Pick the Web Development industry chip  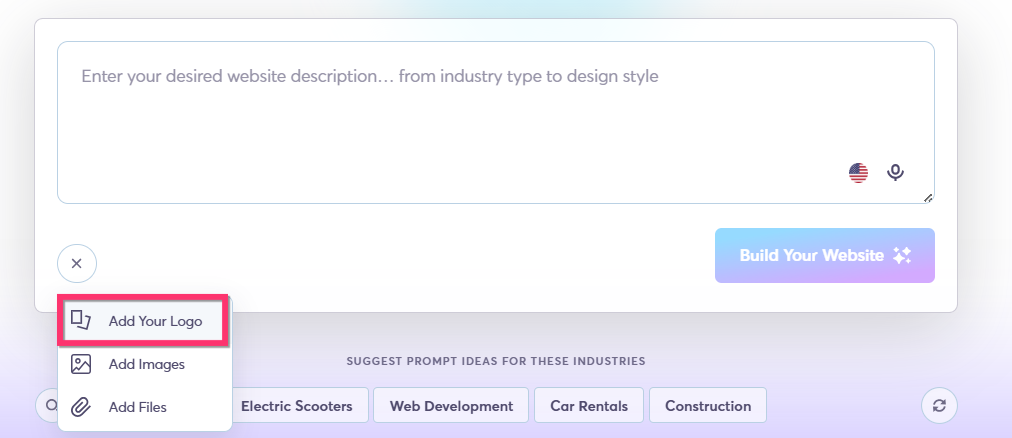tap(451, 406)
